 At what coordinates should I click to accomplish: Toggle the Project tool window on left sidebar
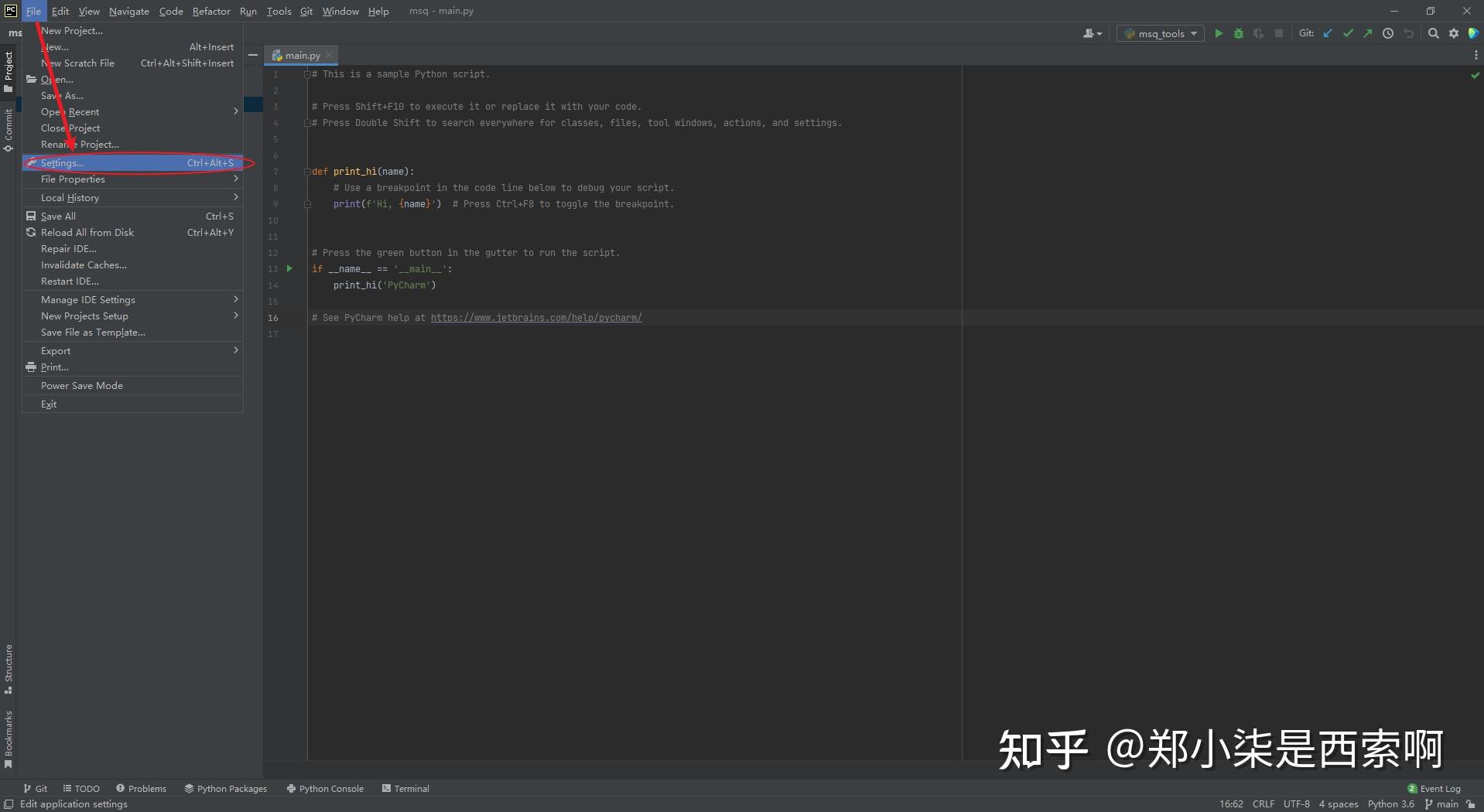coord(8,71)
